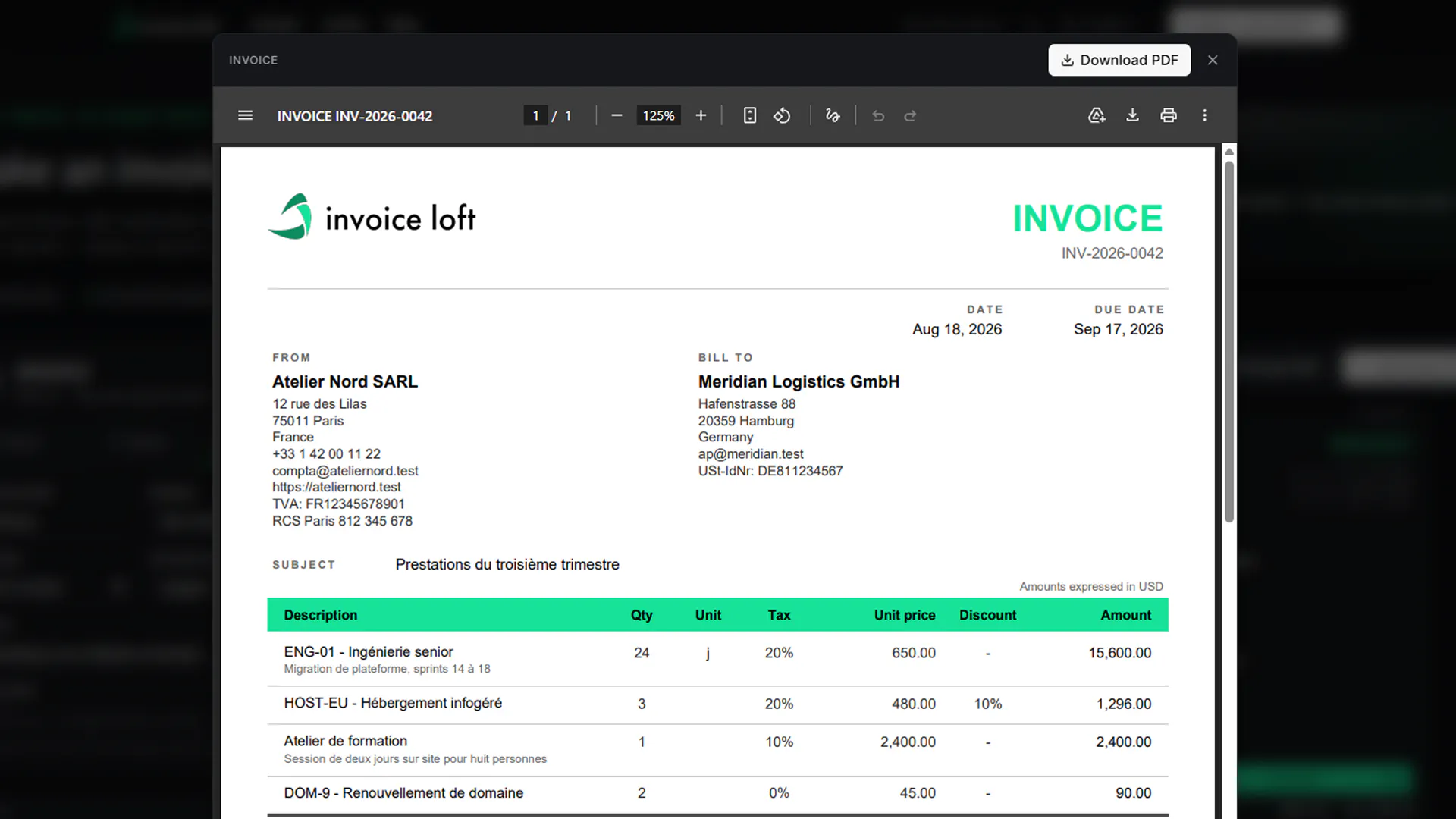
Task: Open the link https://ateliernord.test
Action: [x=337, y=487]
